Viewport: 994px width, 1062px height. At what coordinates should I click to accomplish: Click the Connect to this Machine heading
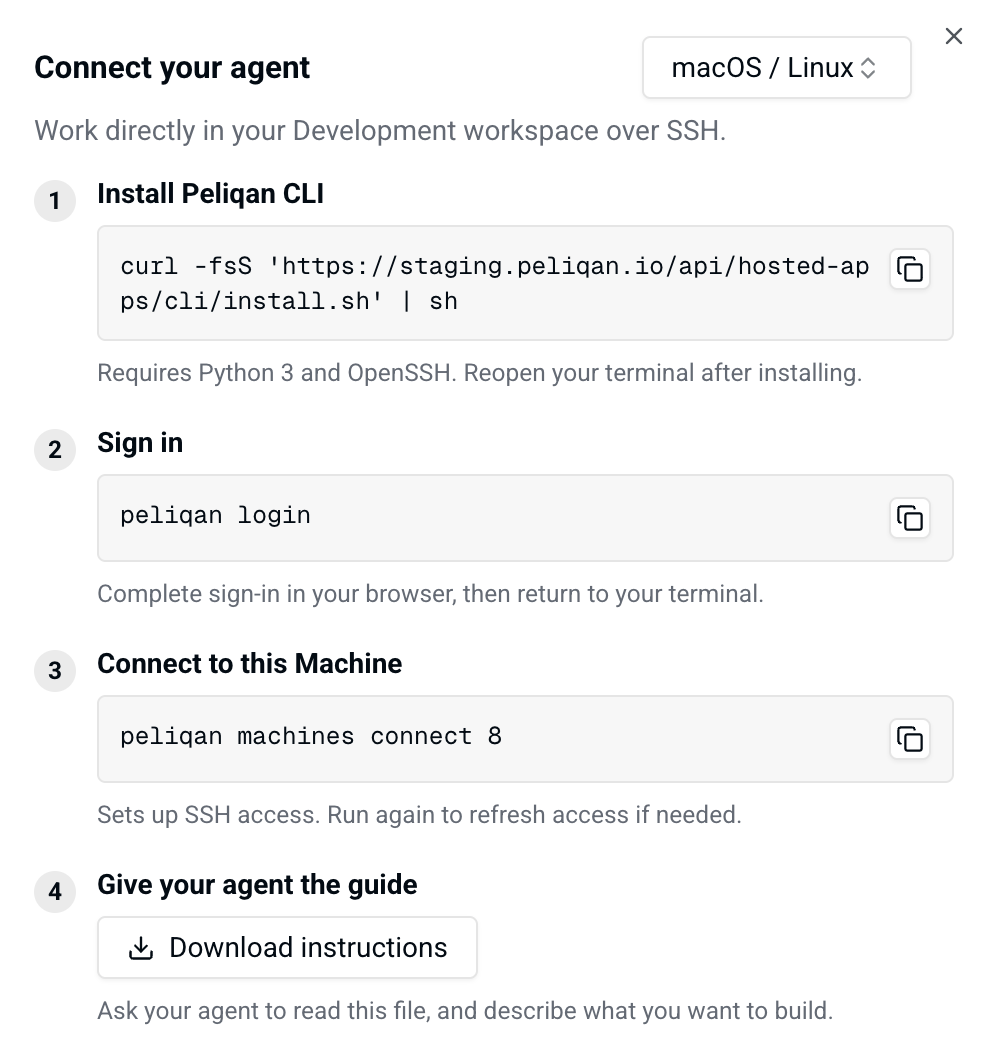250,664
